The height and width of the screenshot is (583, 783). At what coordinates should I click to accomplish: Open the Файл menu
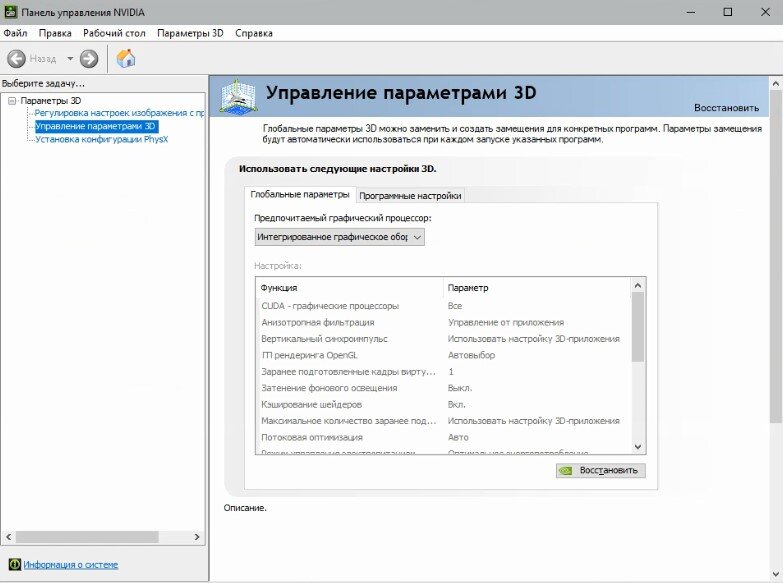point(15,33)
